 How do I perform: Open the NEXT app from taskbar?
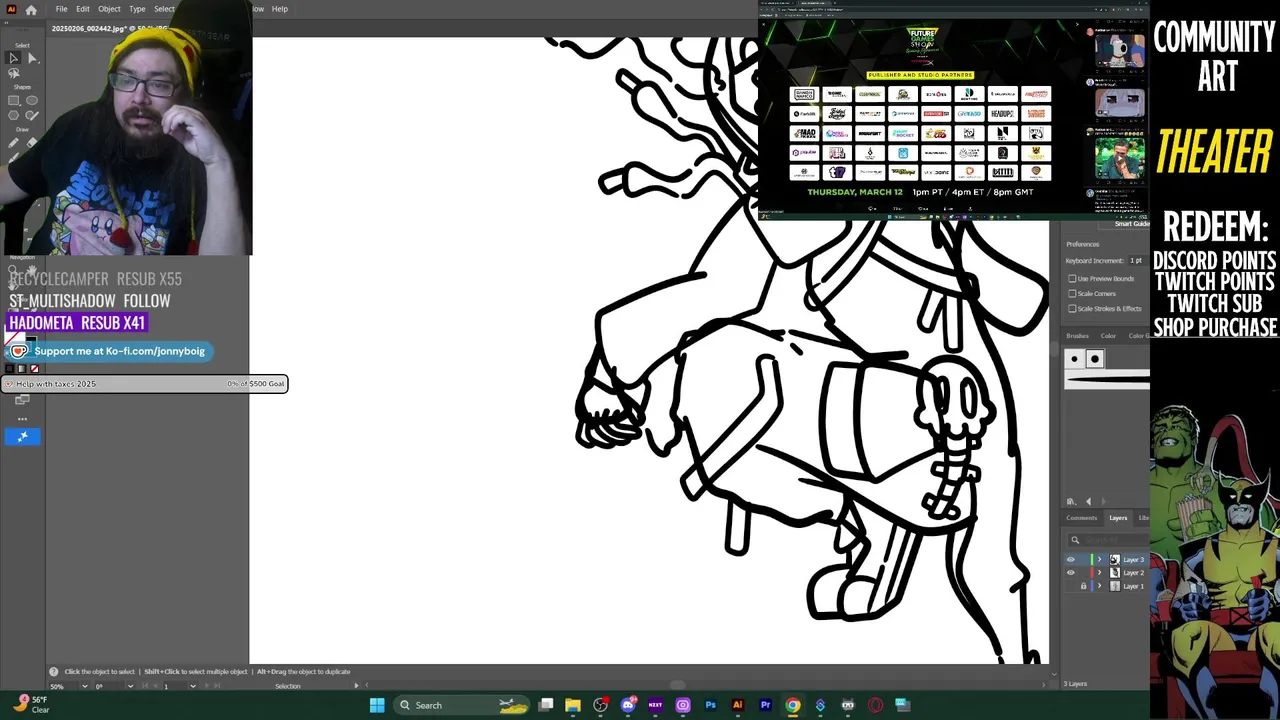656,705
